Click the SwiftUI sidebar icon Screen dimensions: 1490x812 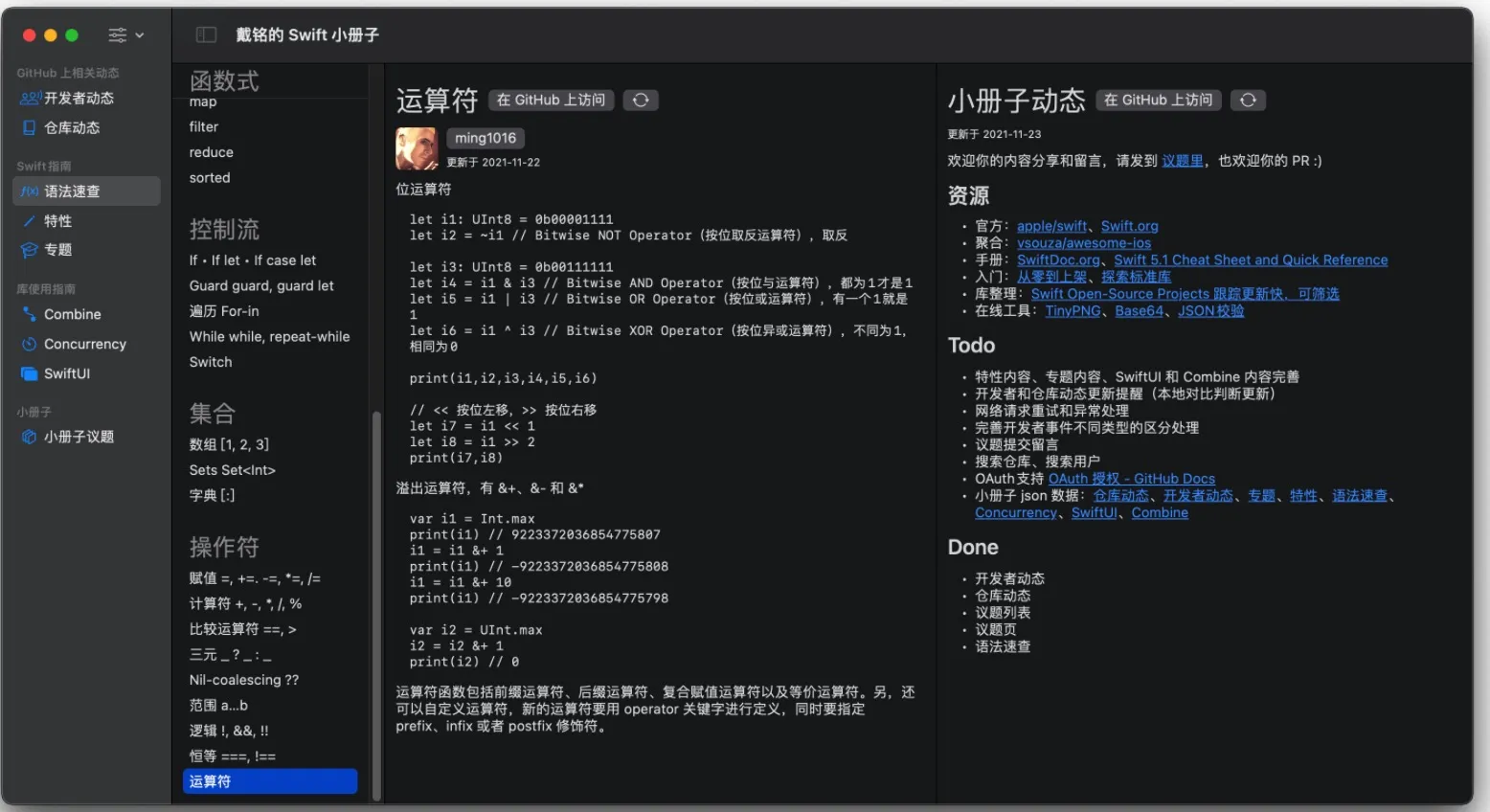[x=30, y=373]
